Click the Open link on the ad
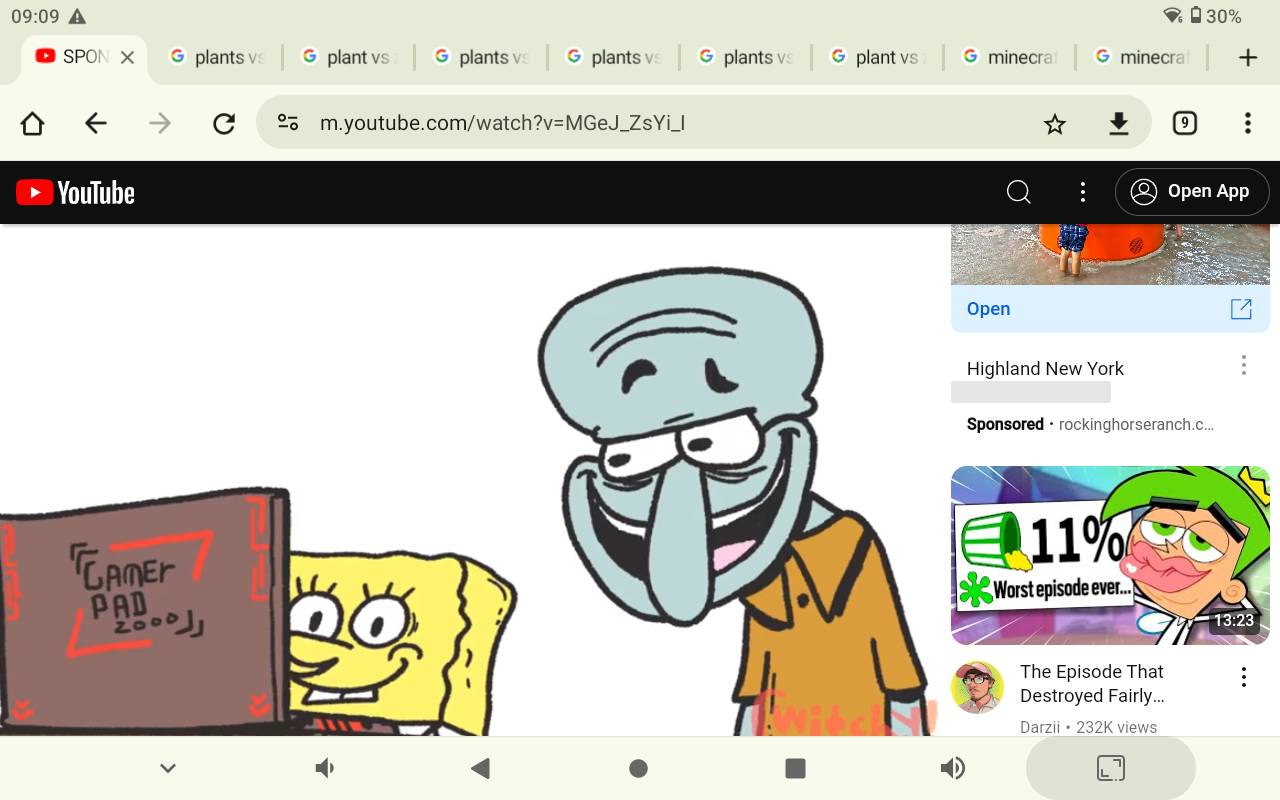This screenshot has width=1280, height=800. (x=988, y=309)
